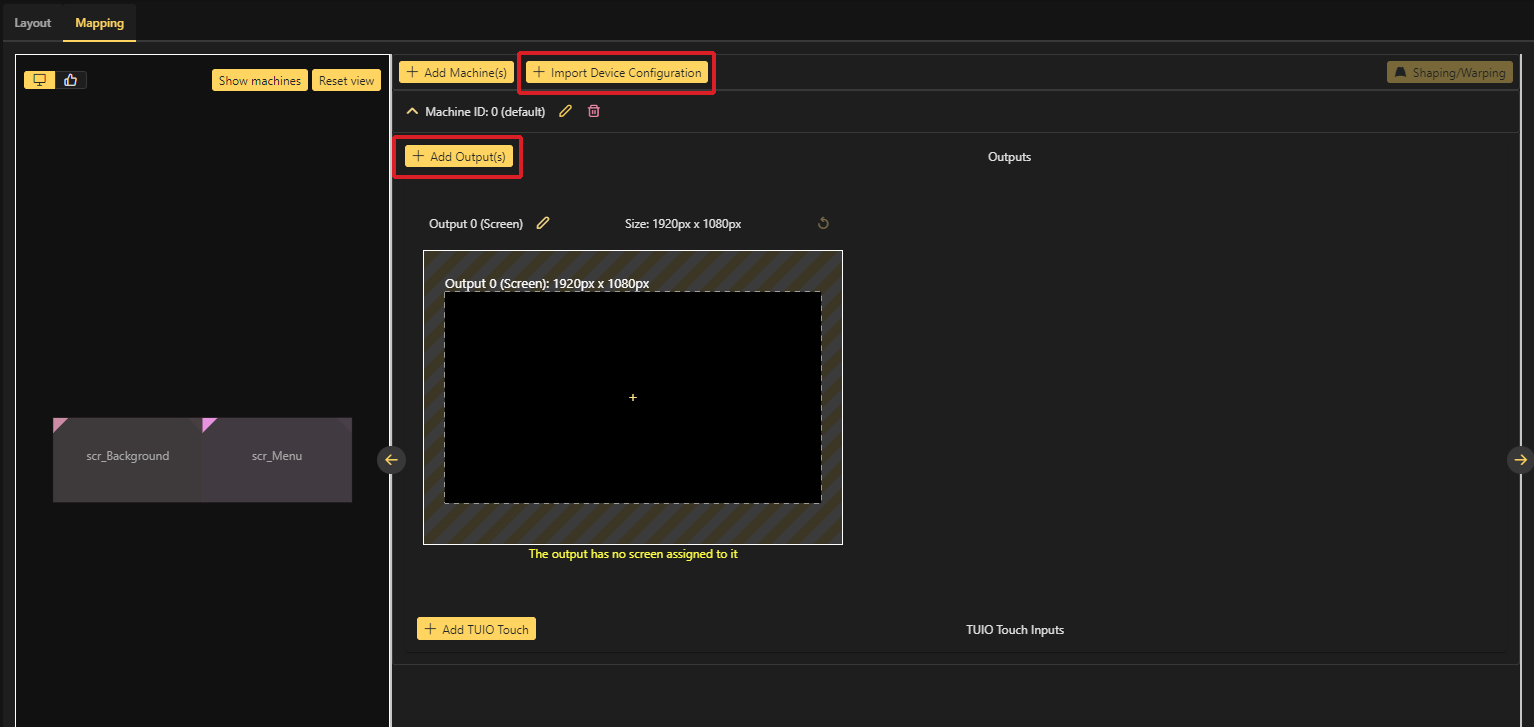Edit Machine ID 0 with pencil icon
Screen dimensions: 1534x727
pos(565,112)
